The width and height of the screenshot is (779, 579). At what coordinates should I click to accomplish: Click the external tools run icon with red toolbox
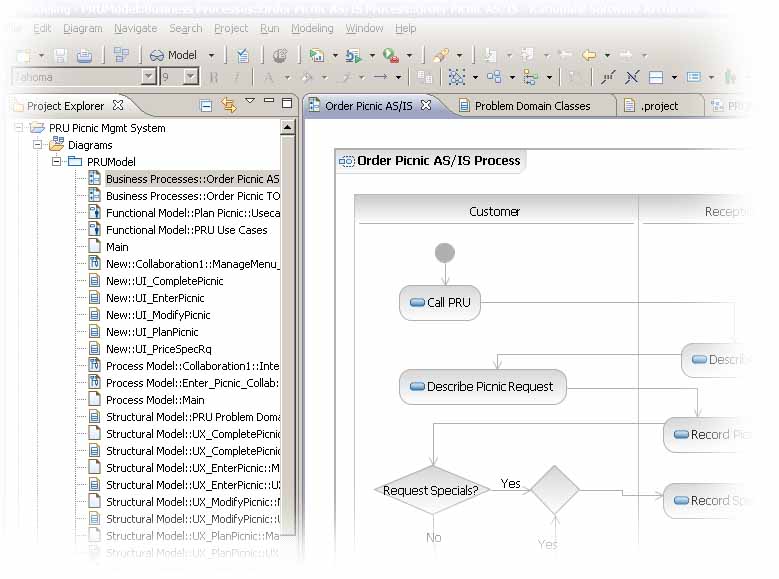click(391, 55)
